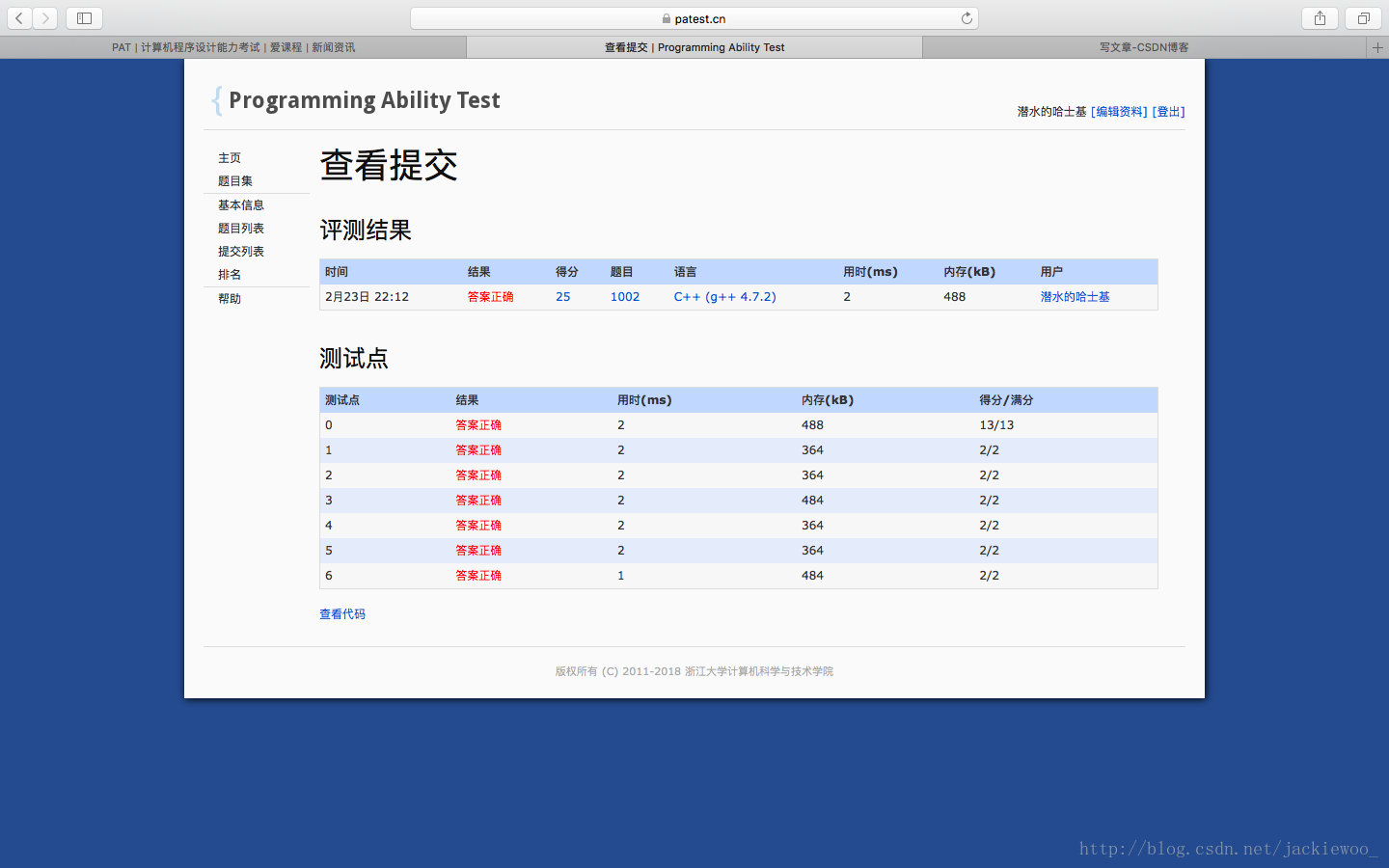The height and width of the screenshot is (868, 1389).
Task: Click the time value 1 in test point 6 row
Action: tap(621, 576)
